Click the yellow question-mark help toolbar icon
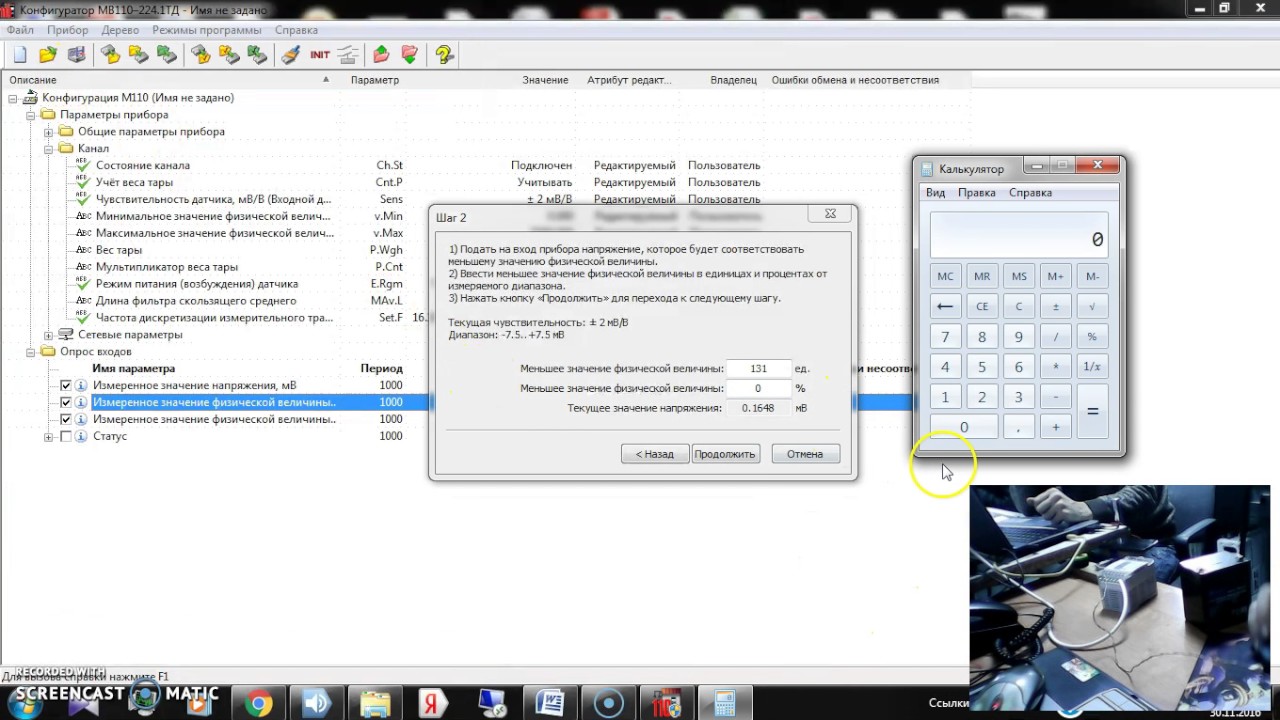Screen dimensions: 1280x720 coord(444,55)
